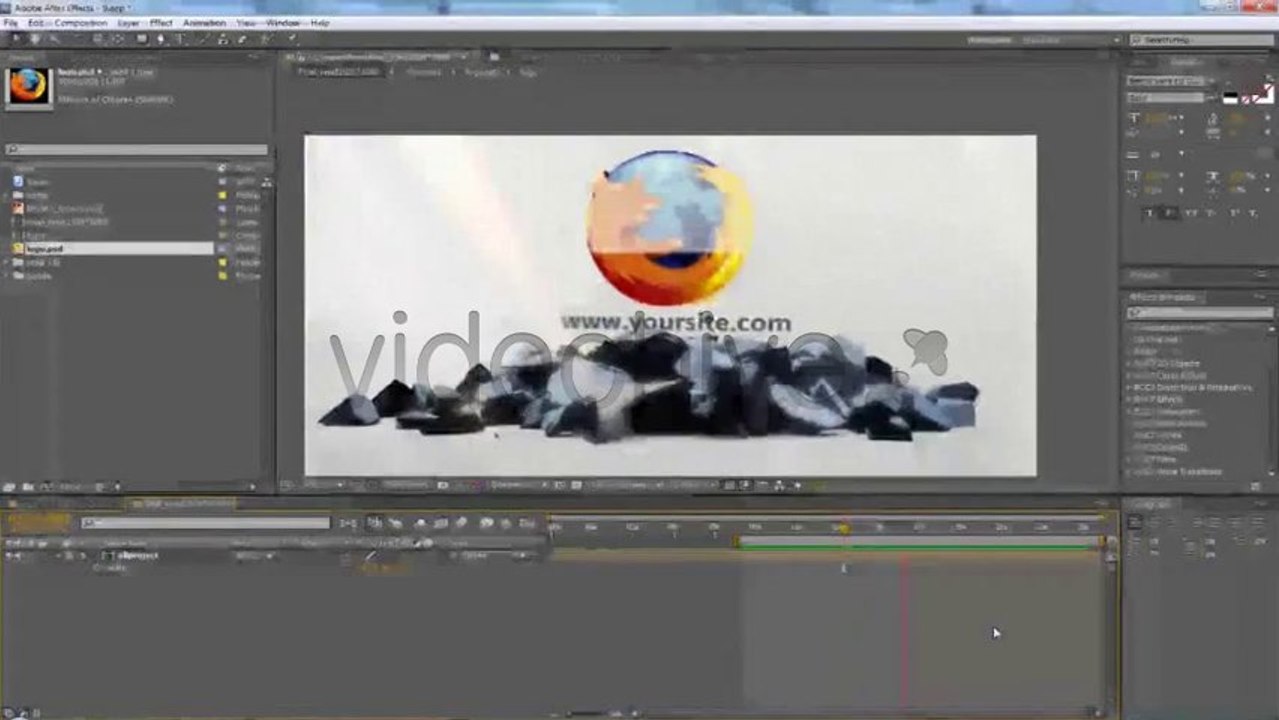Click the Interpret Footage icon in Project panel
This screenshot has height=720, width=1279.
point(11,487)
